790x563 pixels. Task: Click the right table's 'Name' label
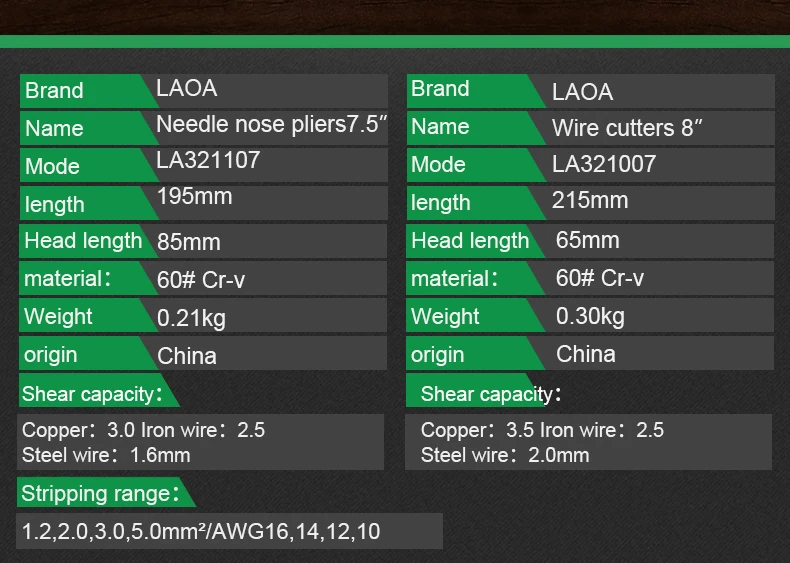pos(440,127)
